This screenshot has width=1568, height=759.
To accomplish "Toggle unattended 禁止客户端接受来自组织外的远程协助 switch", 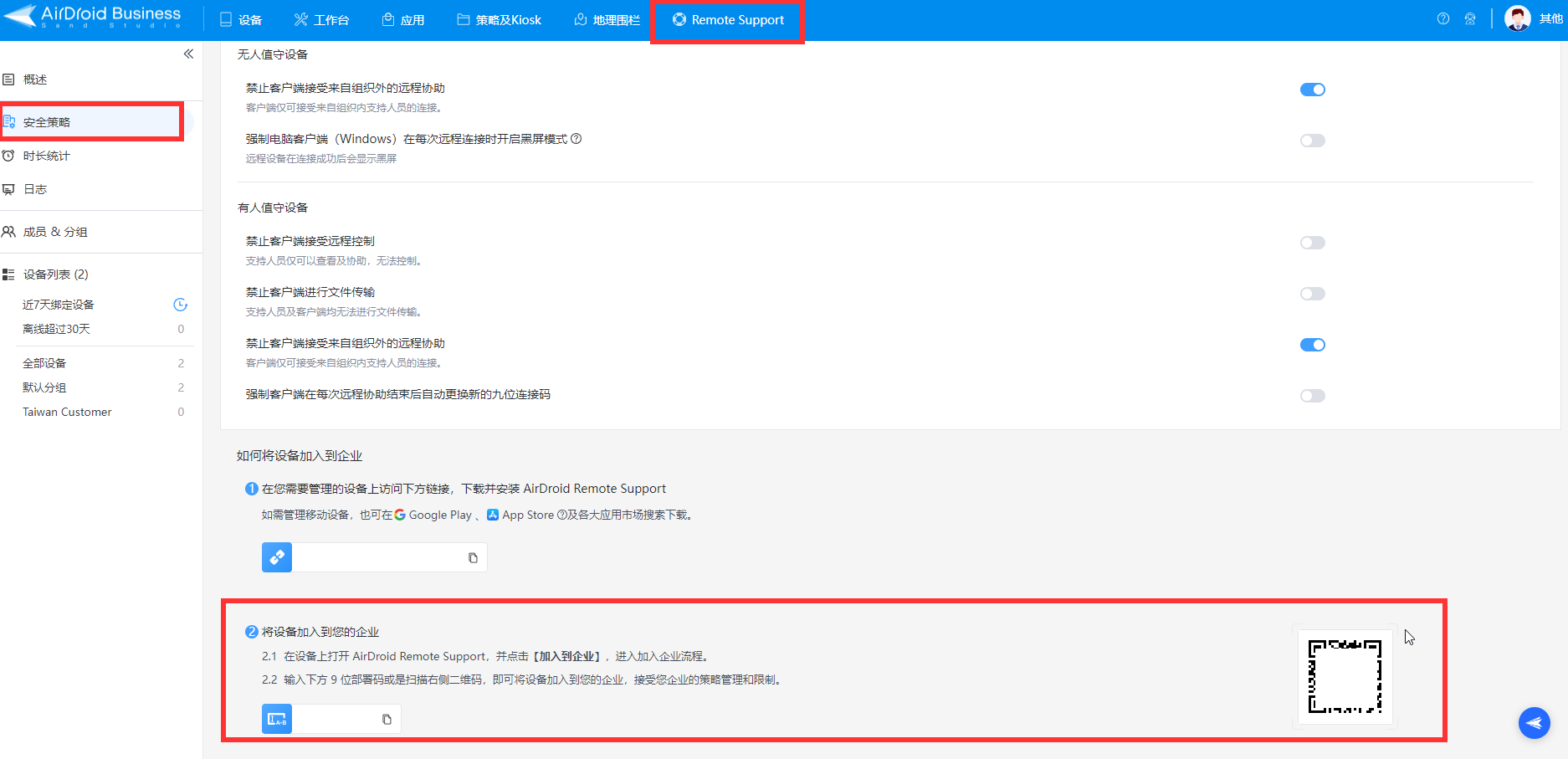I will tap(1312, 90).
